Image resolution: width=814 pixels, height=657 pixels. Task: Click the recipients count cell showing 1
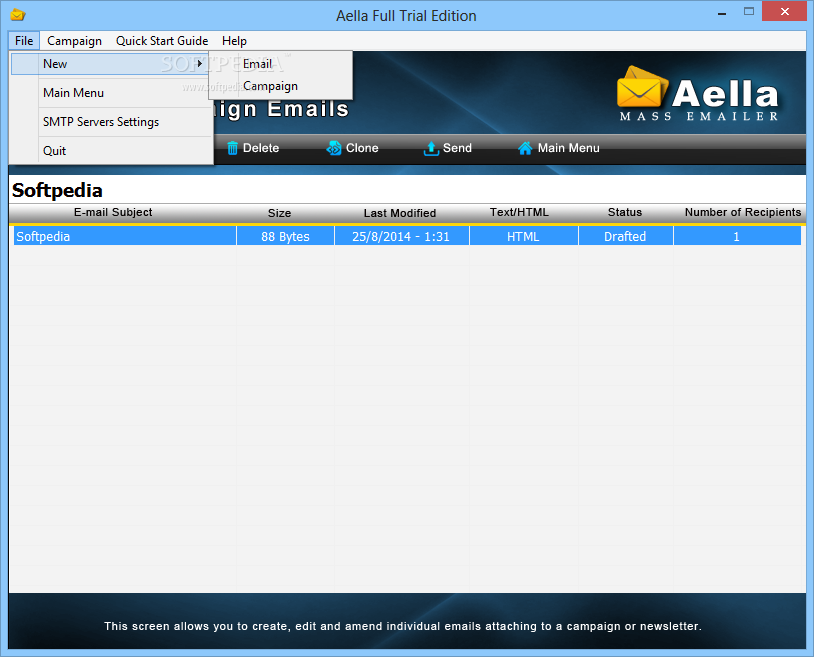[737, 236]
